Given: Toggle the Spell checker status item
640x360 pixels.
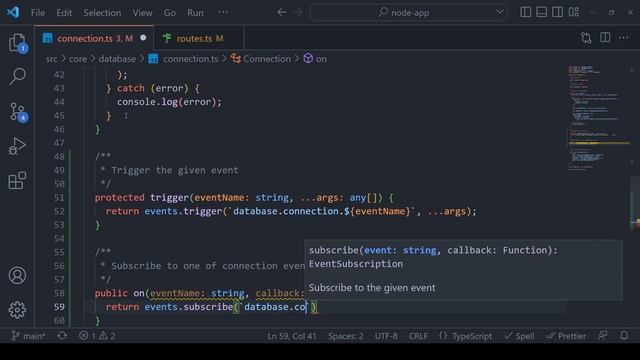Looking at the screenshot, I should coord(519,336).
